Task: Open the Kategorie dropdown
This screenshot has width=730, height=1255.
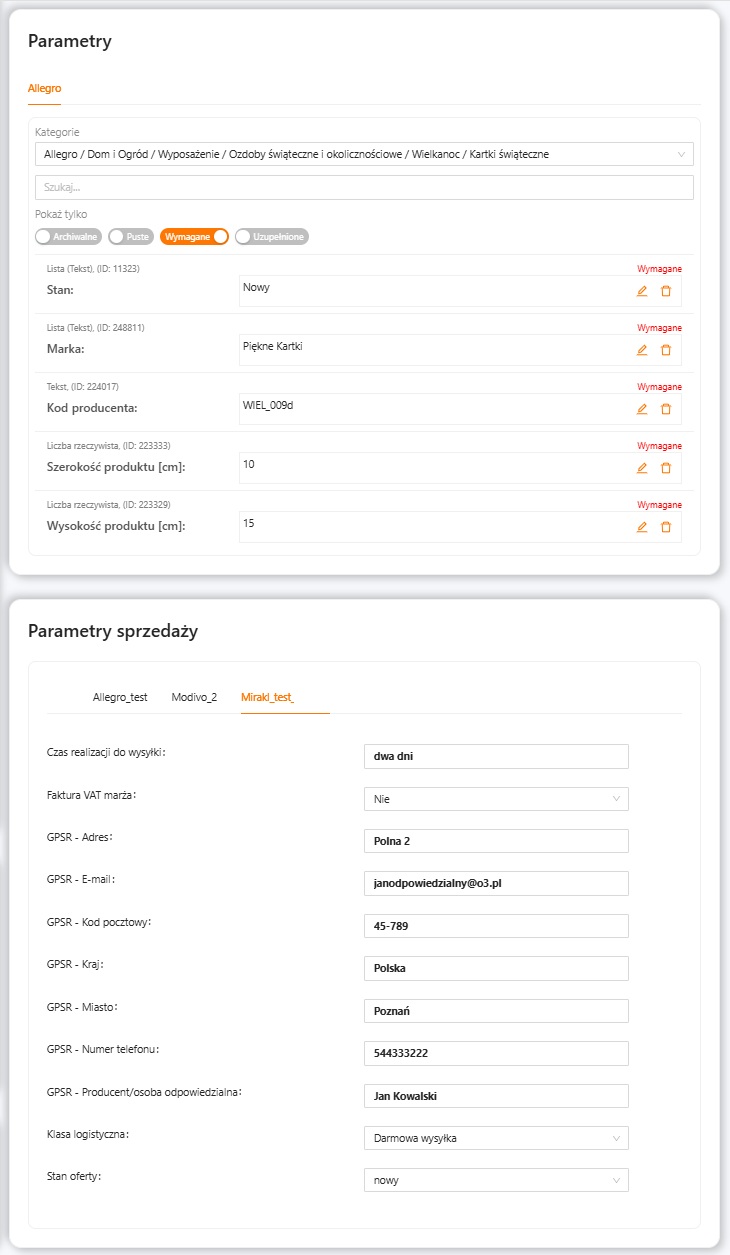Action: [364, 155]
